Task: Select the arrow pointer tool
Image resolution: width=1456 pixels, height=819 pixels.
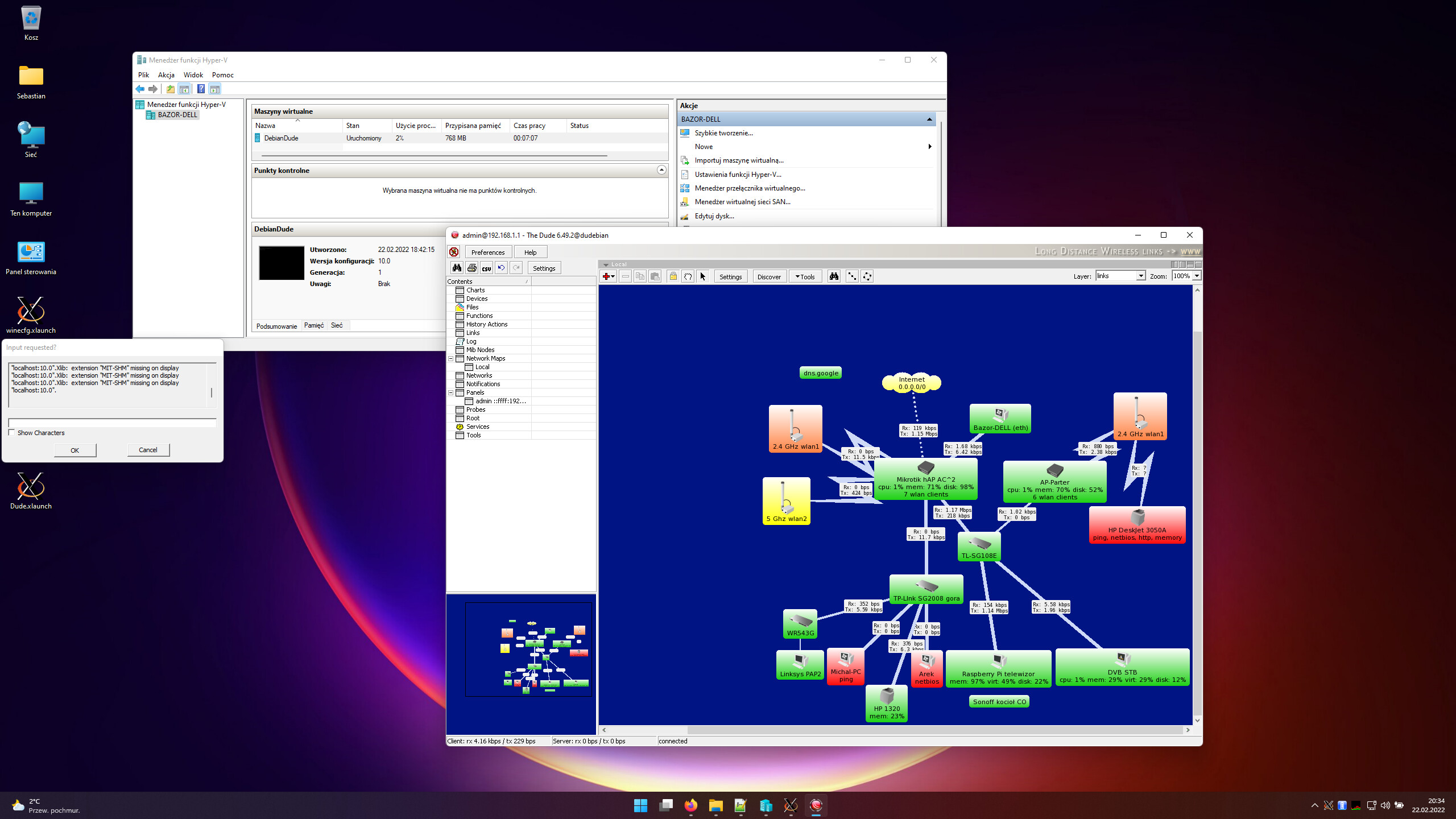Action: click(x=703, y=276)
